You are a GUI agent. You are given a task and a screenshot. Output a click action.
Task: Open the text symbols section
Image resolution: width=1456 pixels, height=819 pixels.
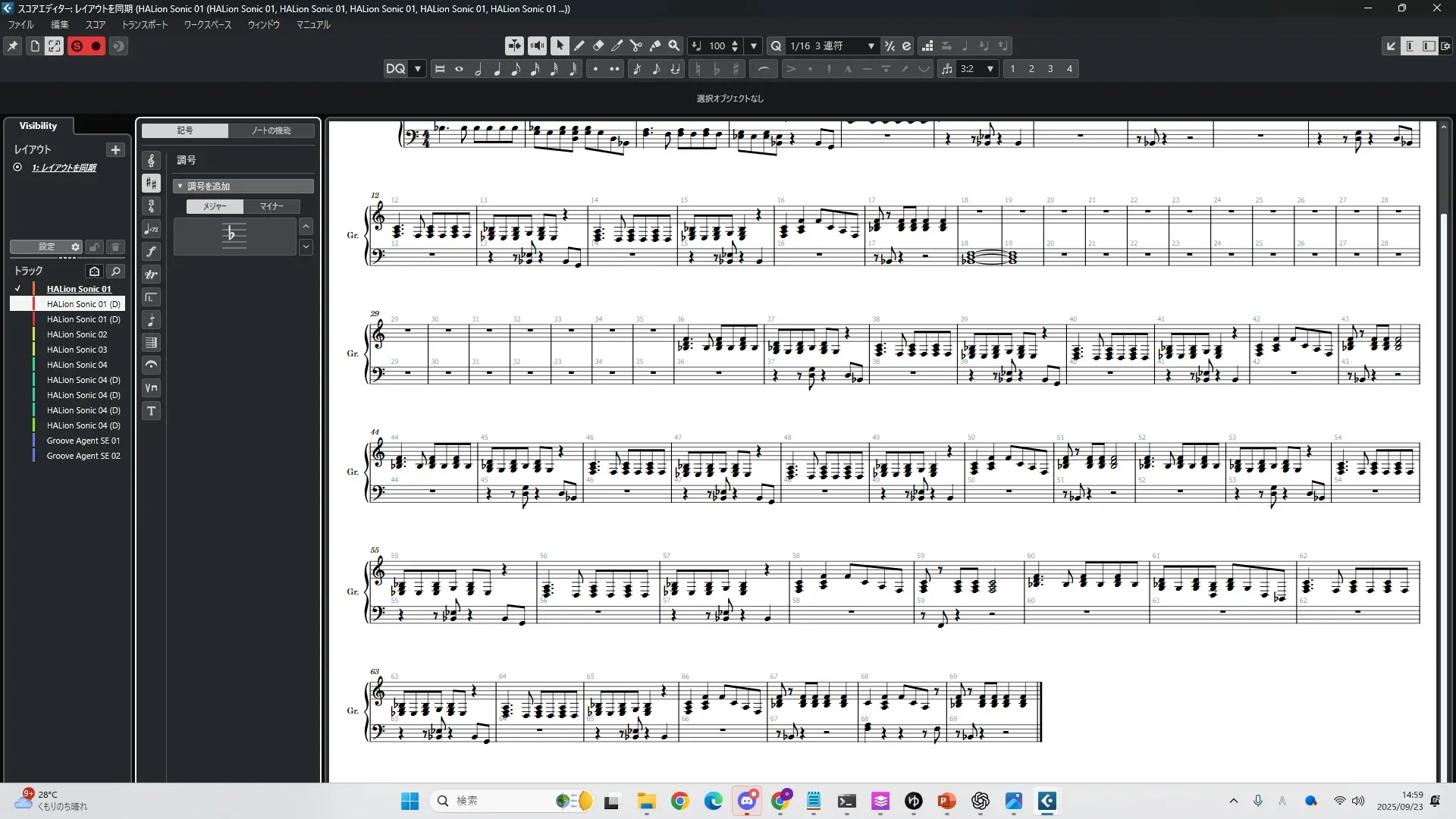pyautogui.click(x=152, y=411)
